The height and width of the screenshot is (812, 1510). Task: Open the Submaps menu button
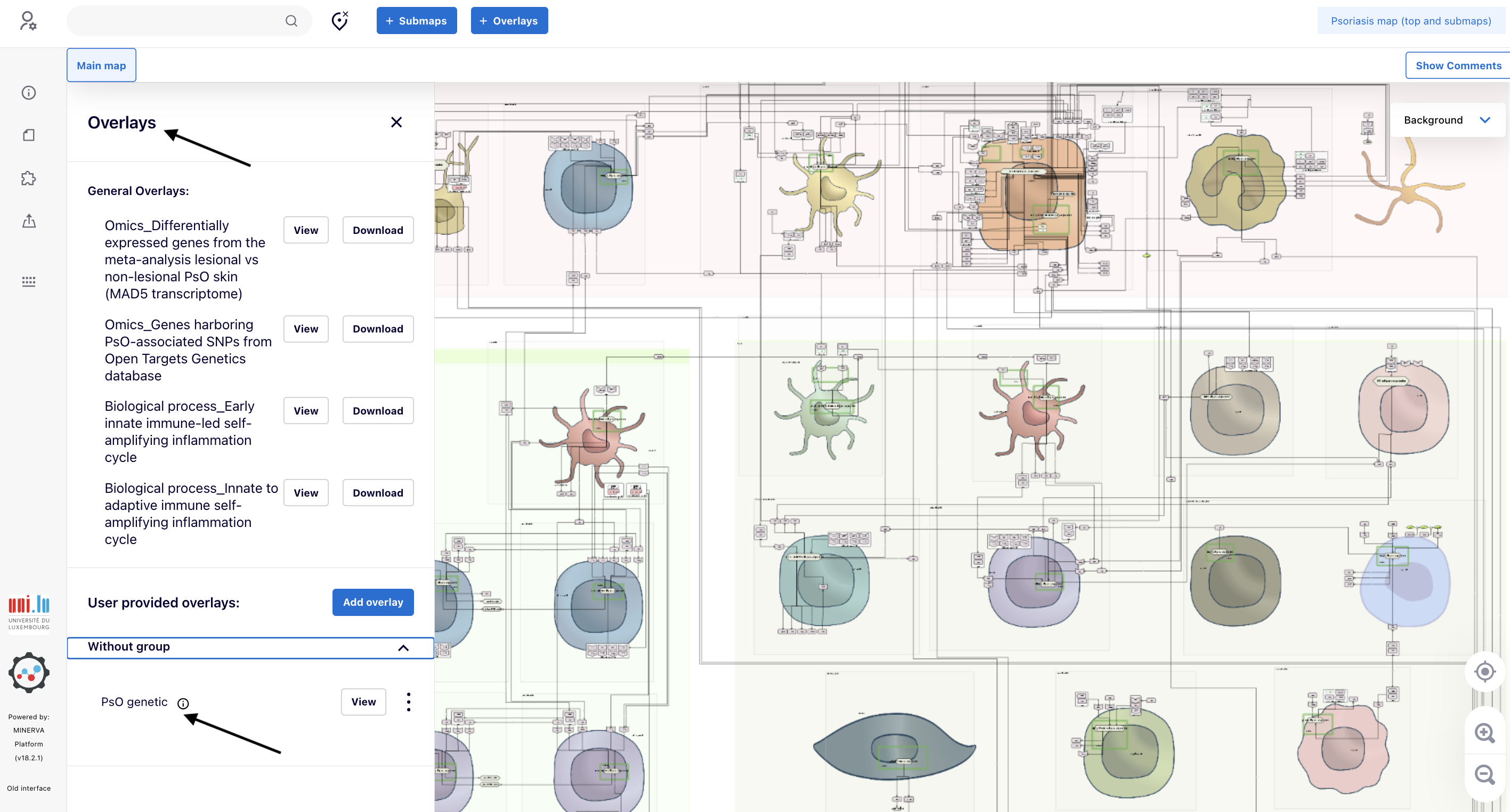(x=416, y=21)
